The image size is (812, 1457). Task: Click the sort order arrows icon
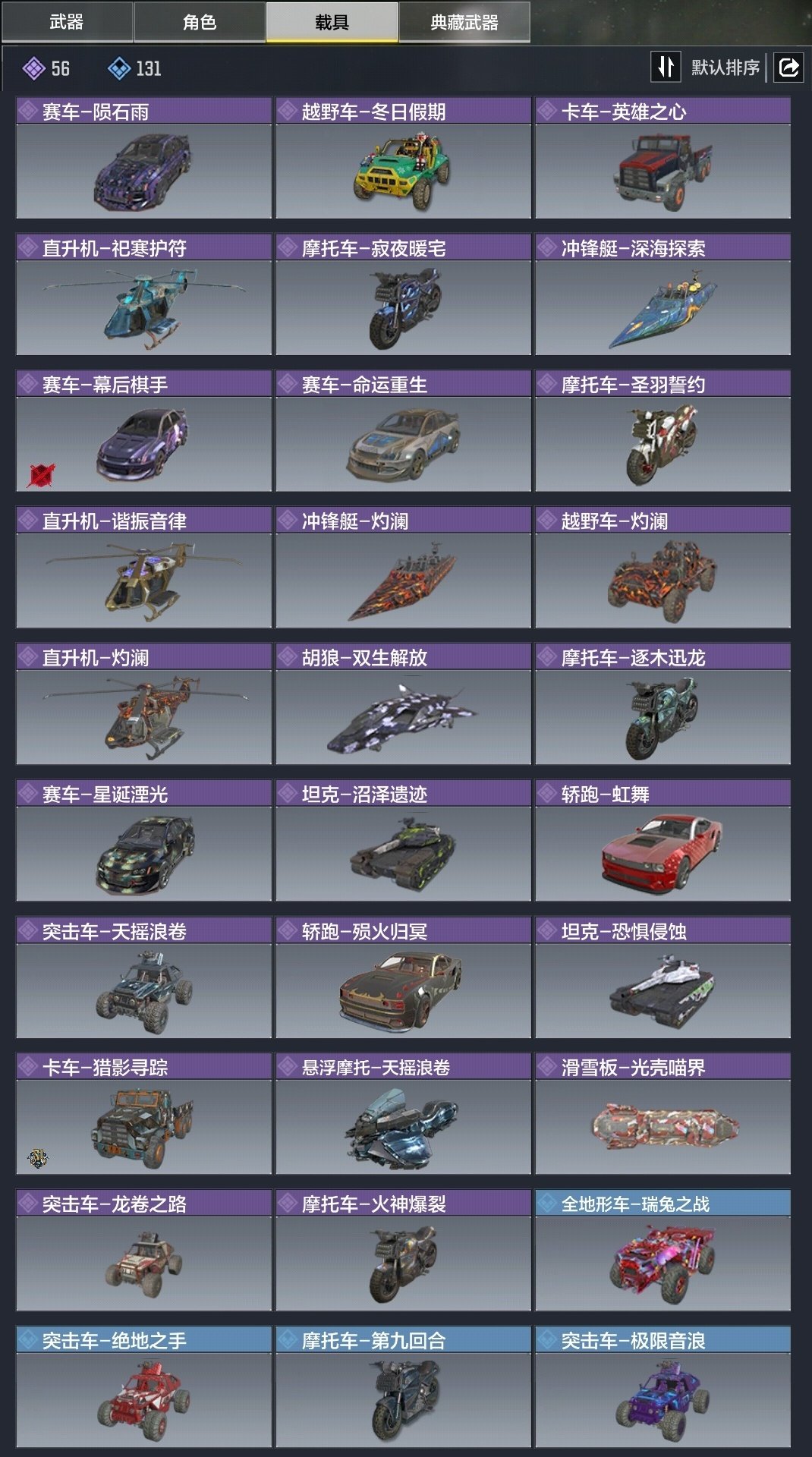[x=666, y=67]
